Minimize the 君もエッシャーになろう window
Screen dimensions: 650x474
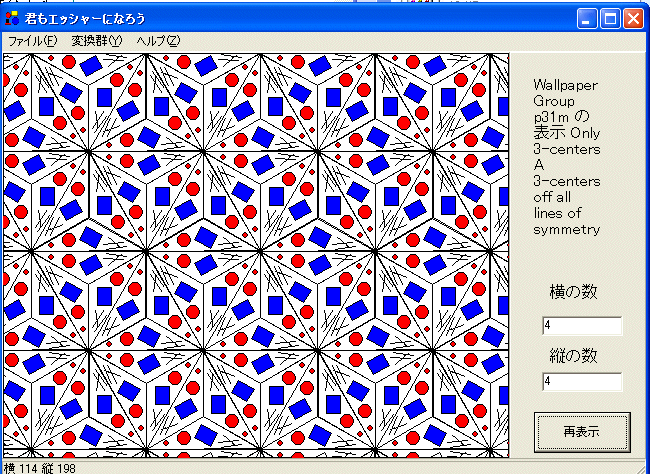click(587, 19)
